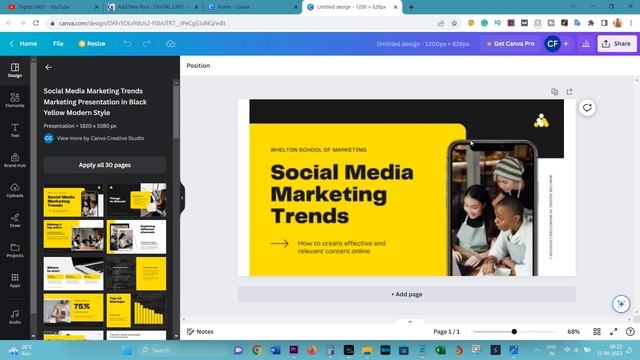Switch to the Add New Post tab
Screen dimensions: 640x360
(152, 7)
